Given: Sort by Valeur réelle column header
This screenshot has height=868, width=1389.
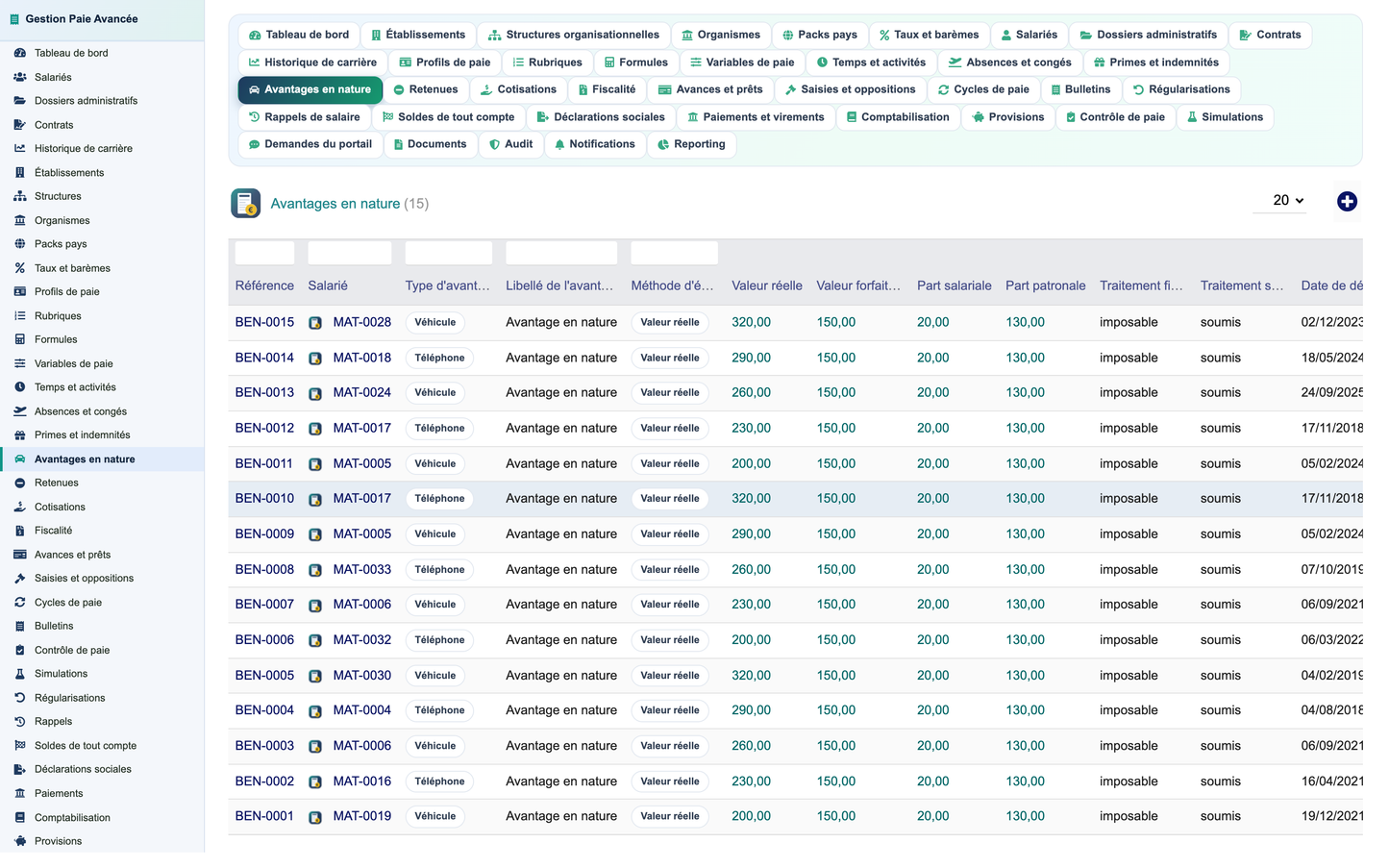Looking at the screenshot, I should 767,285.
